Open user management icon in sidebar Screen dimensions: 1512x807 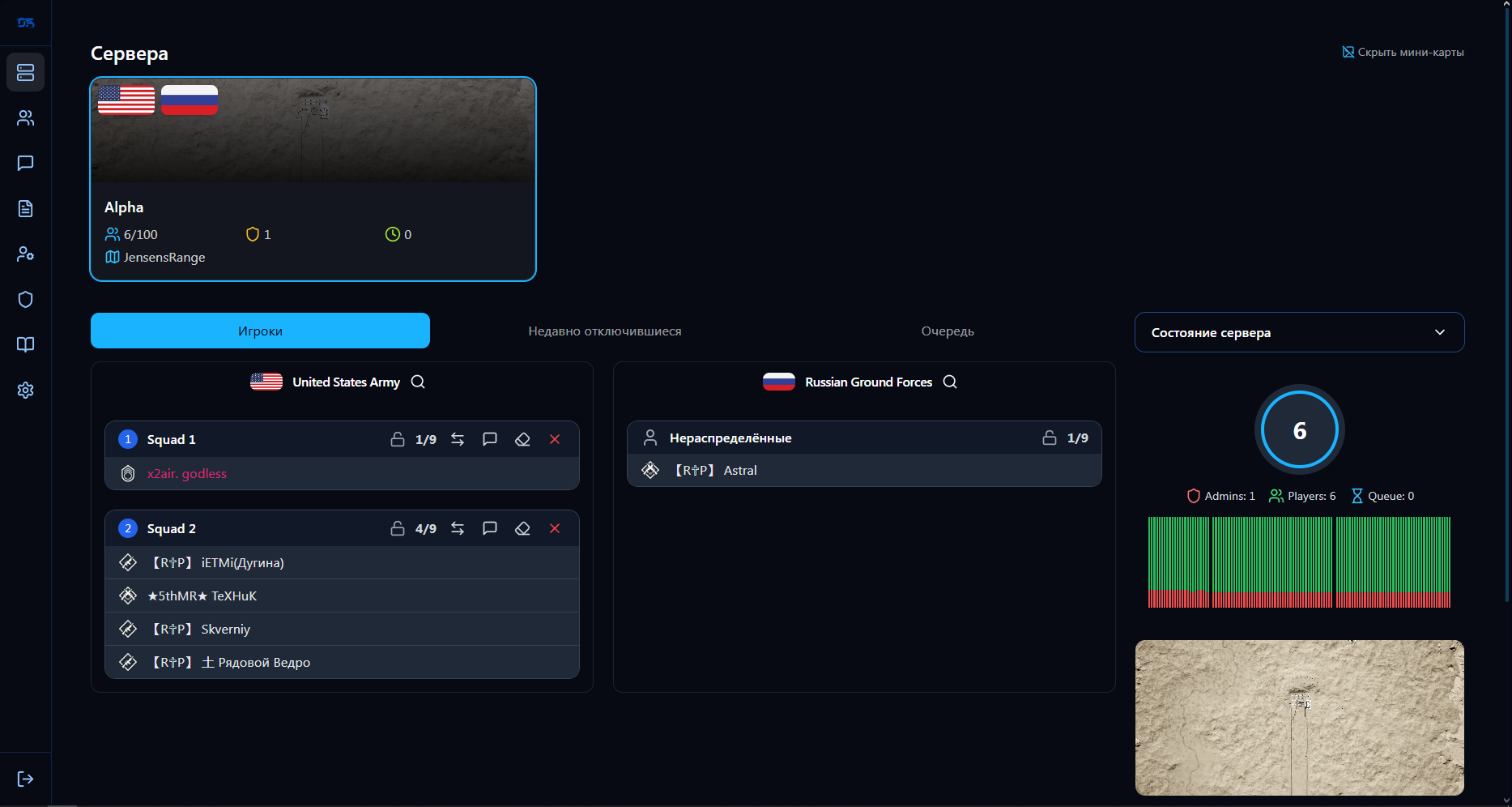(25, 254)
